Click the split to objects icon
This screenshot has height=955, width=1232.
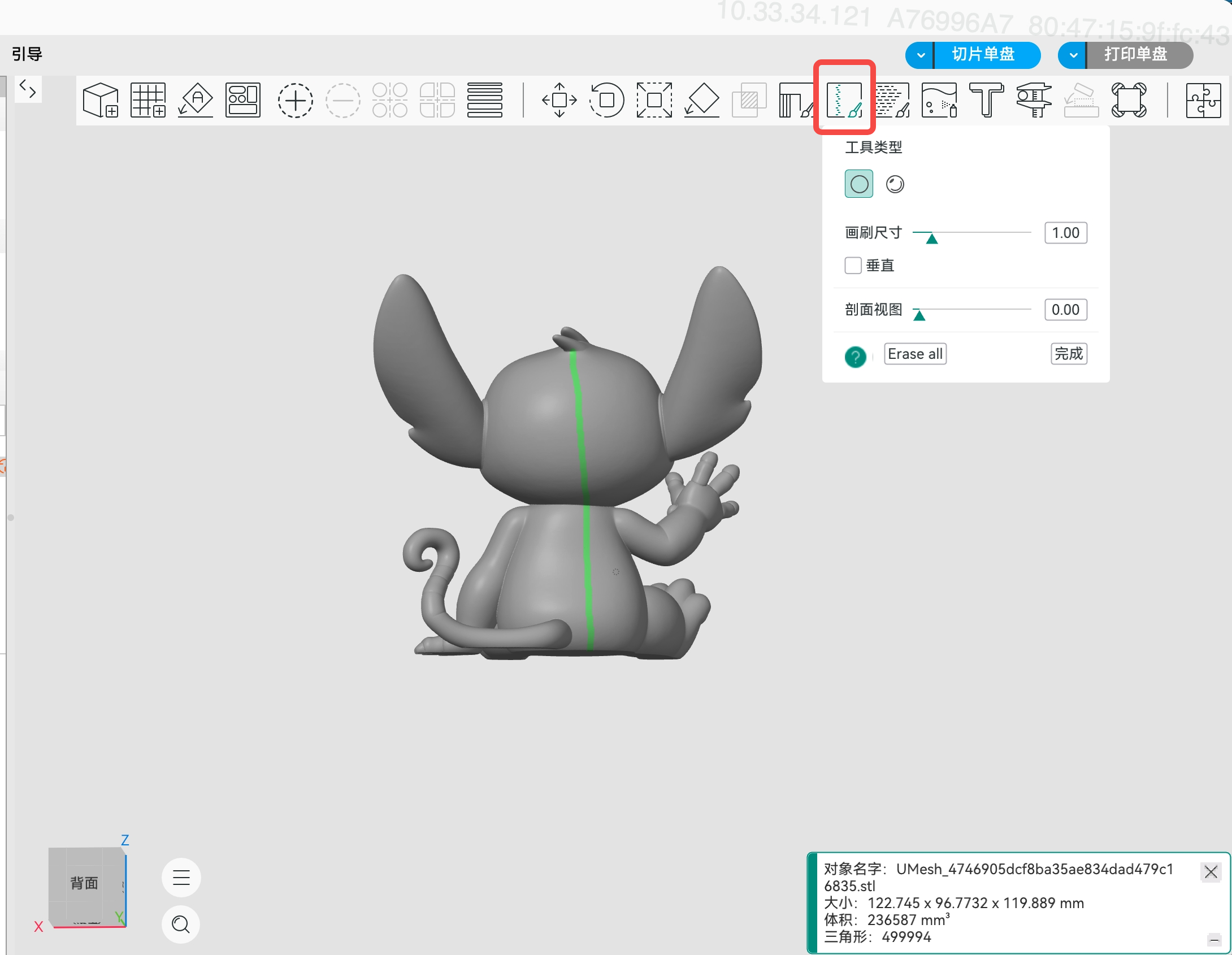[x=390, y=100]
